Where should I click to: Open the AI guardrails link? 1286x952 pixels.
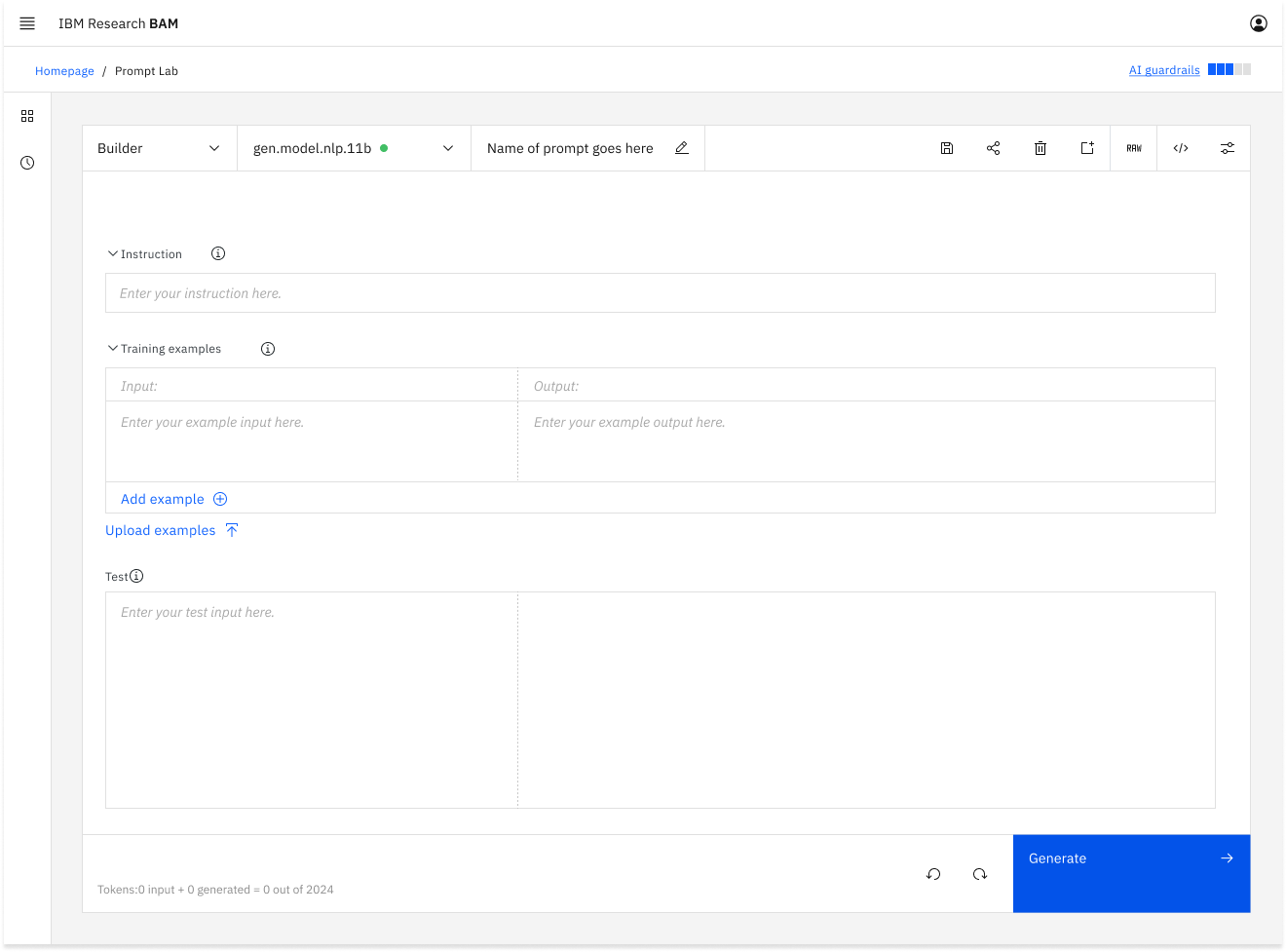[1163, 70]
